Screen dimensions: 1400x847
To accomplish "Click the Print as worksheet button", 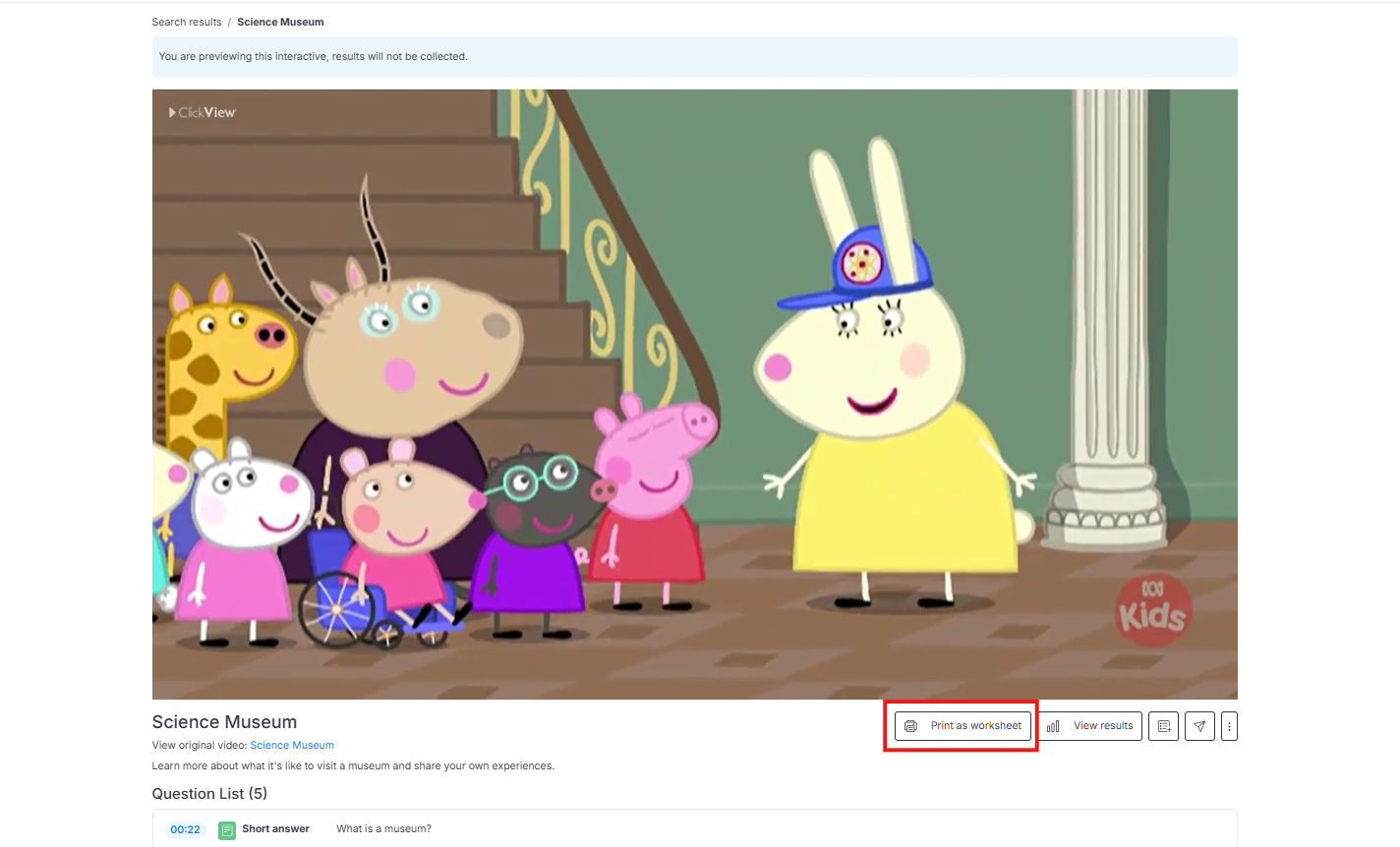I will pos(962,726).
